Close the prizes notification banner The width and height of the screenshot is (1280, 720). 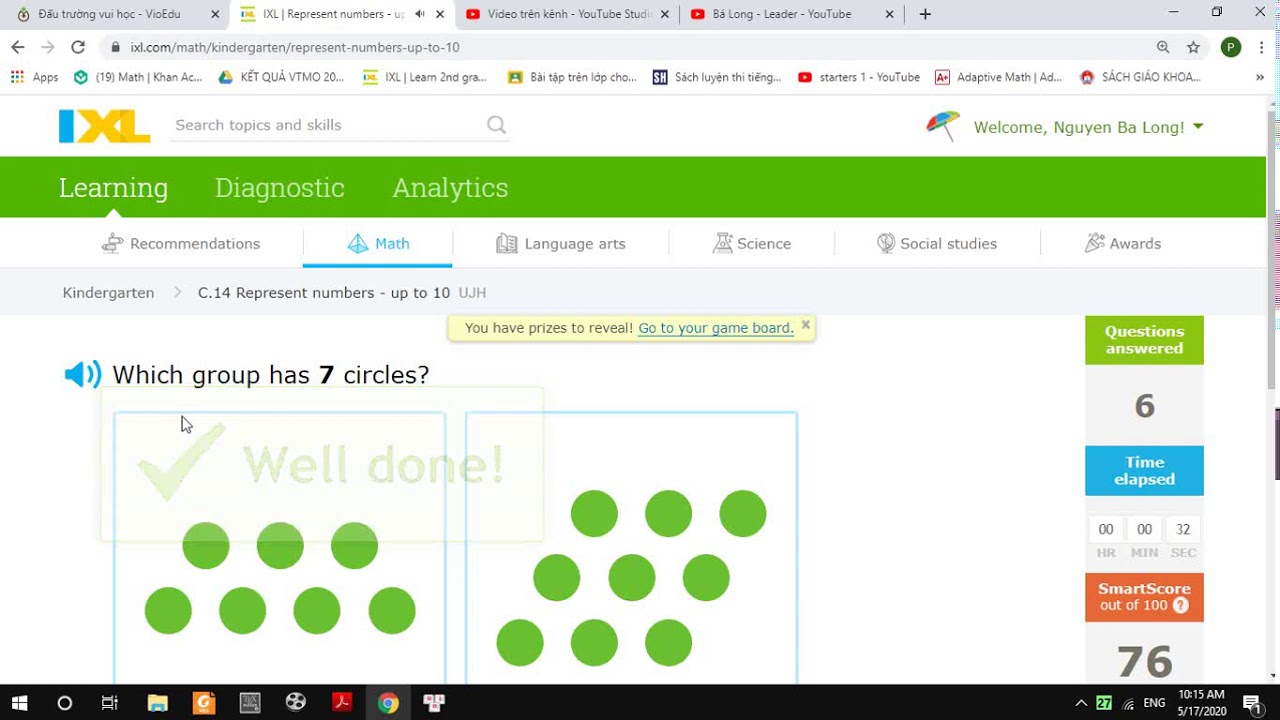[x=806, y=324]
